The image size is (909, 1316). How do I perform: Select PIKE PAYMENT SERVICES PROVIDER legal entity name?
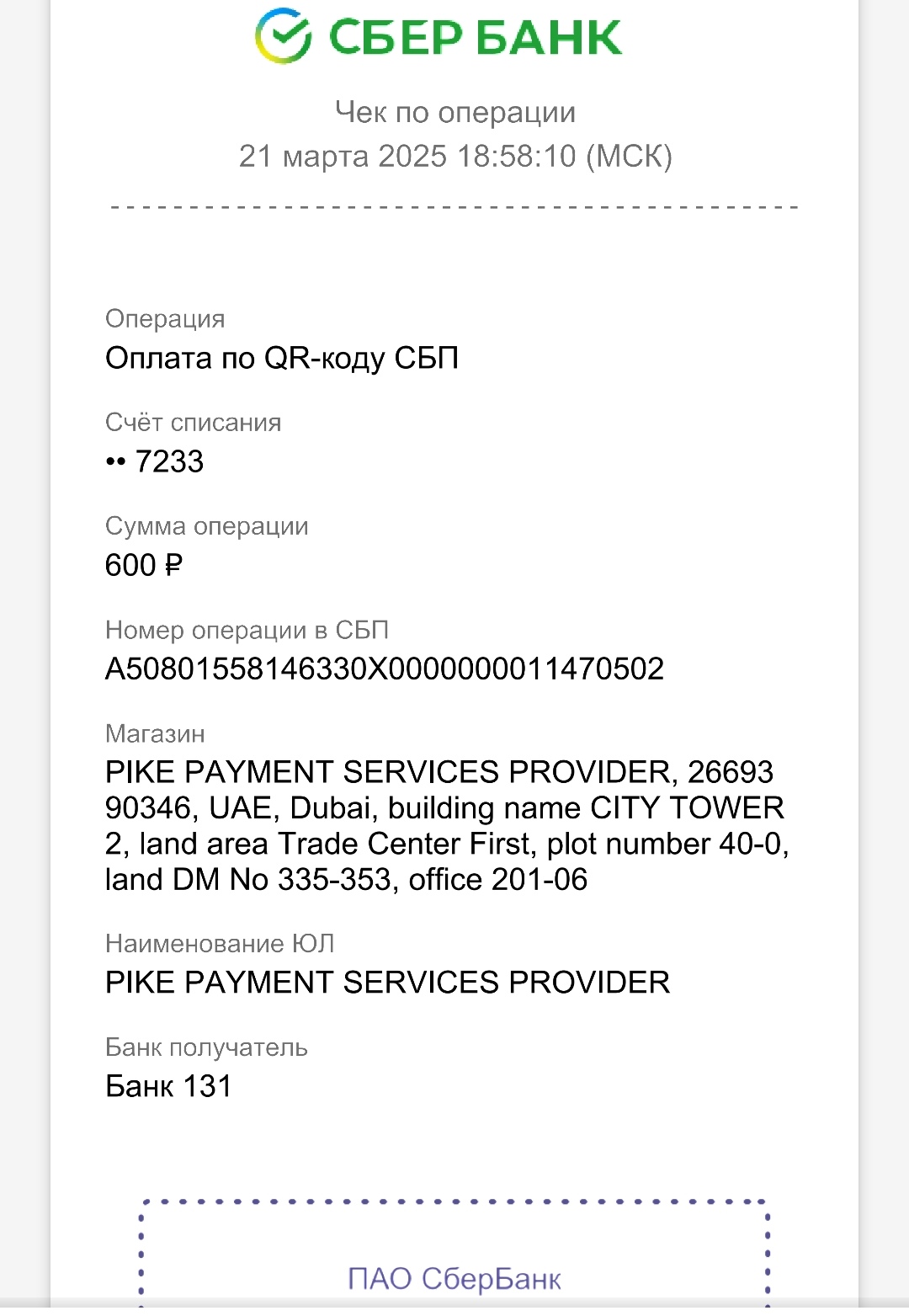coord(387,983)
